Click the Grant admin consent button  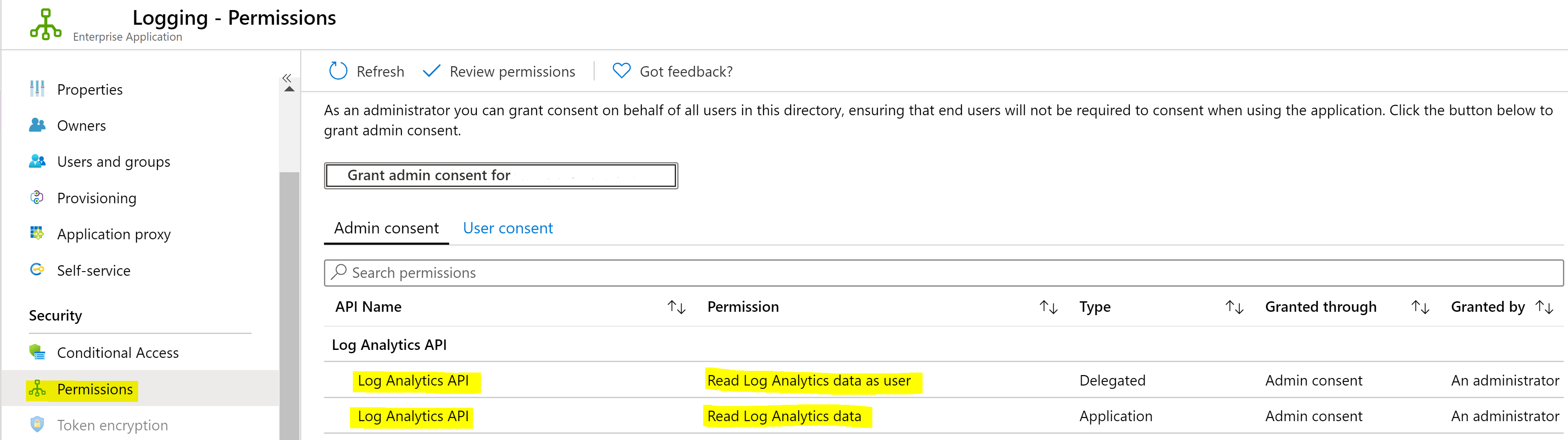pyautogui.click(x=500, y=176)
